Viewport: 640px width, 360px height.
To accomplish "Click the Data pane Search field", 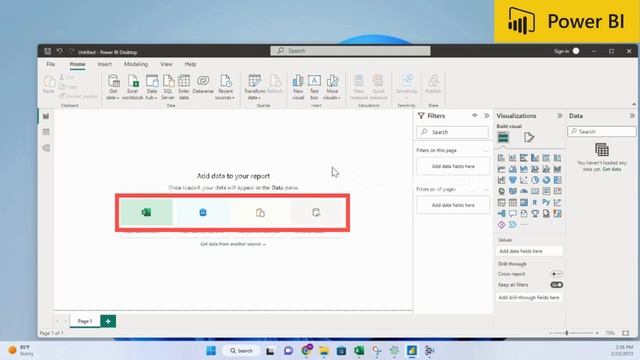I will [602, 131].
